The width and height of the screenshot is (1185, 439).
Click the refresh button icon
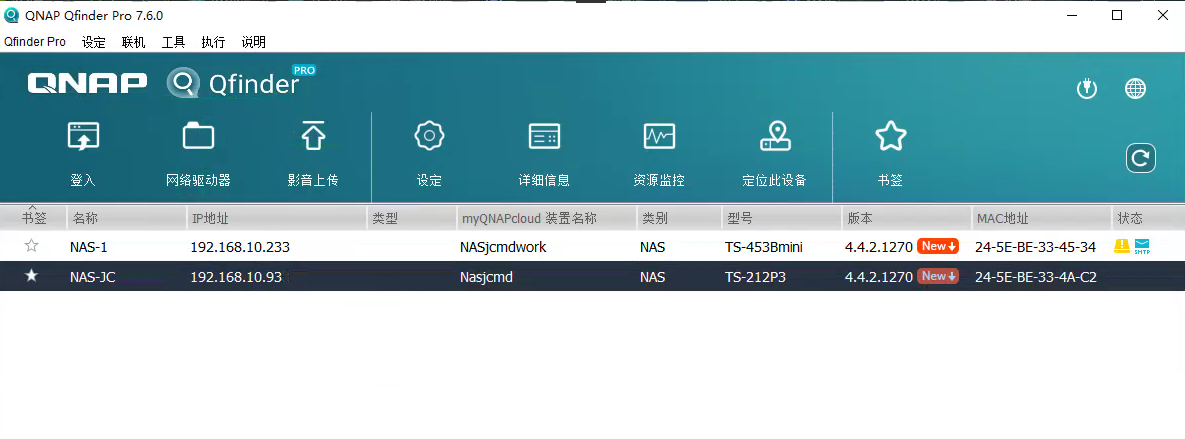pos(1140,159)
